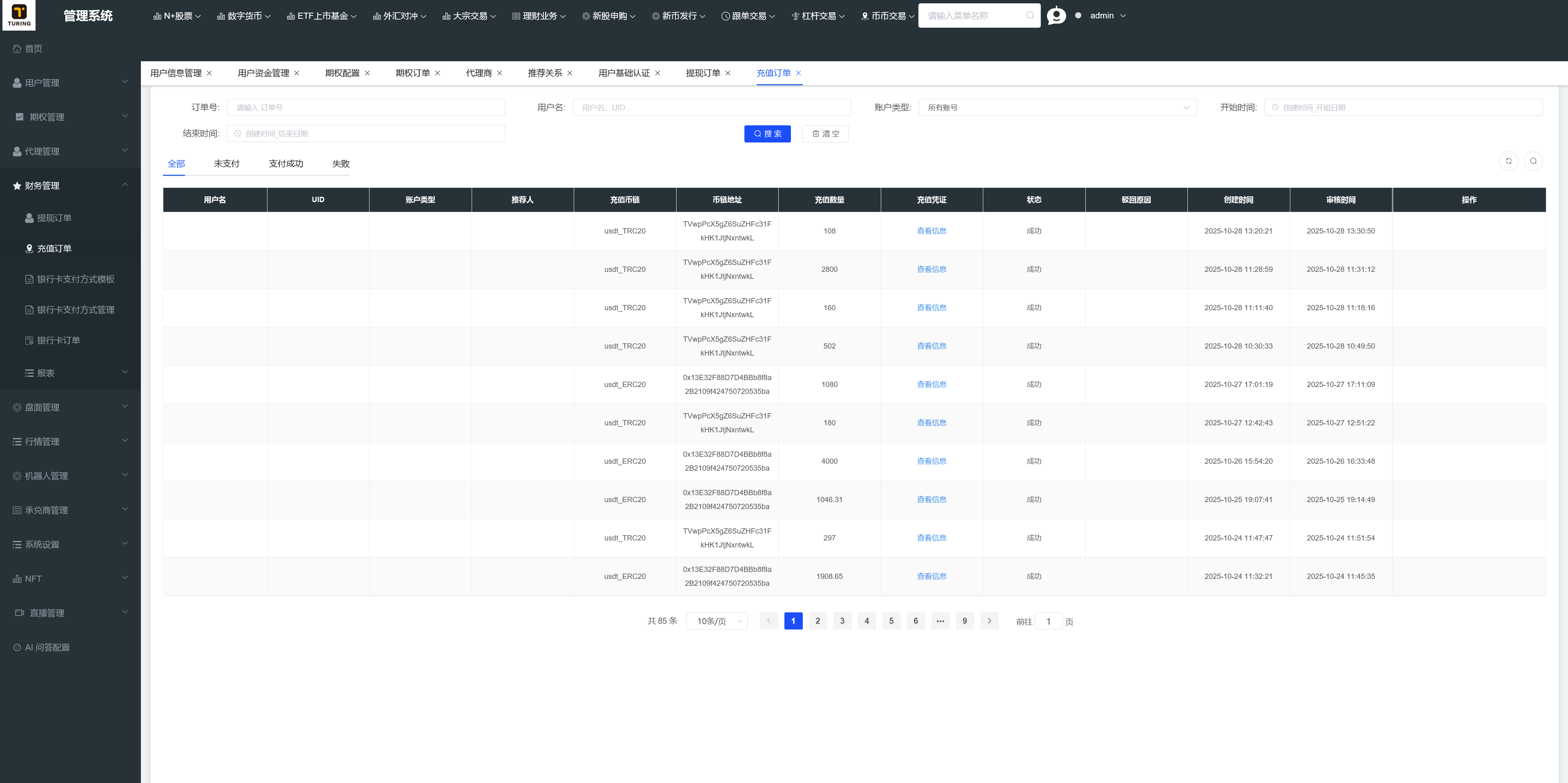The height and width of the screenshot is (783, 1568).
Task: Open the 大宗交易 top menu
Action: pyautogui.click(x=469, y=16)
